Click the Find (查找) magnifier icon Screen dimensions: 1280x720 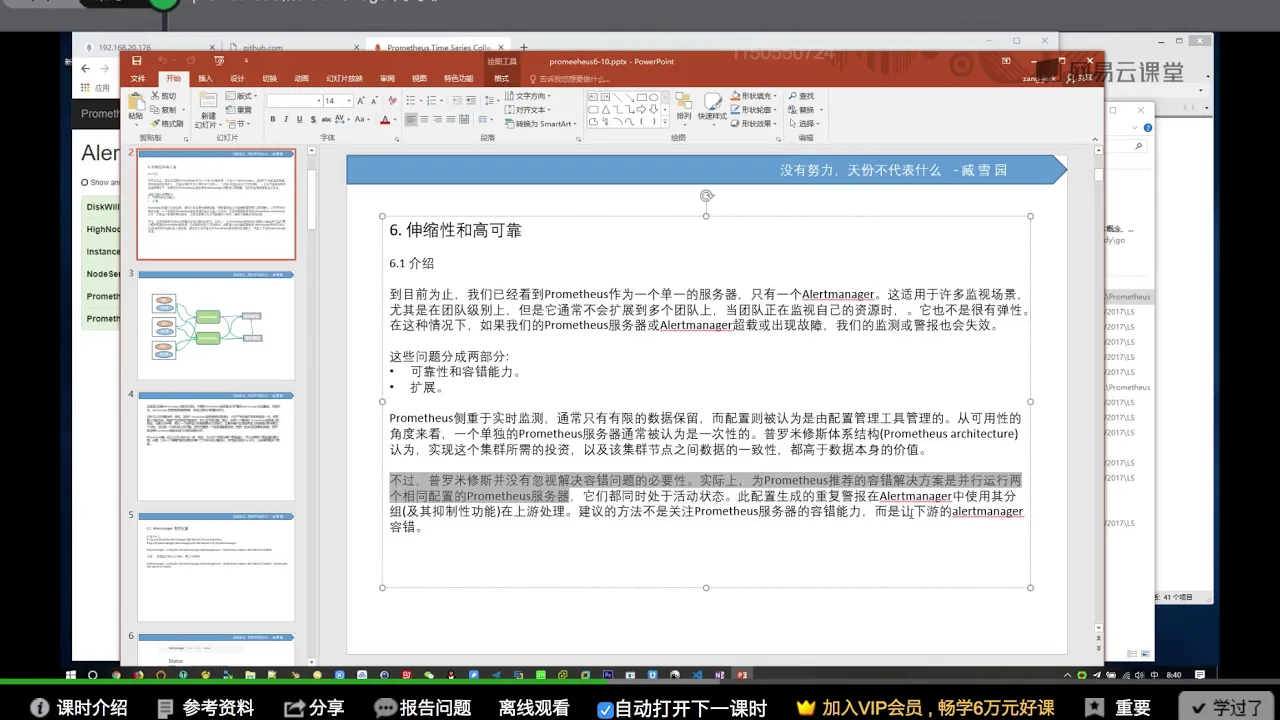[x=793, y=96]
